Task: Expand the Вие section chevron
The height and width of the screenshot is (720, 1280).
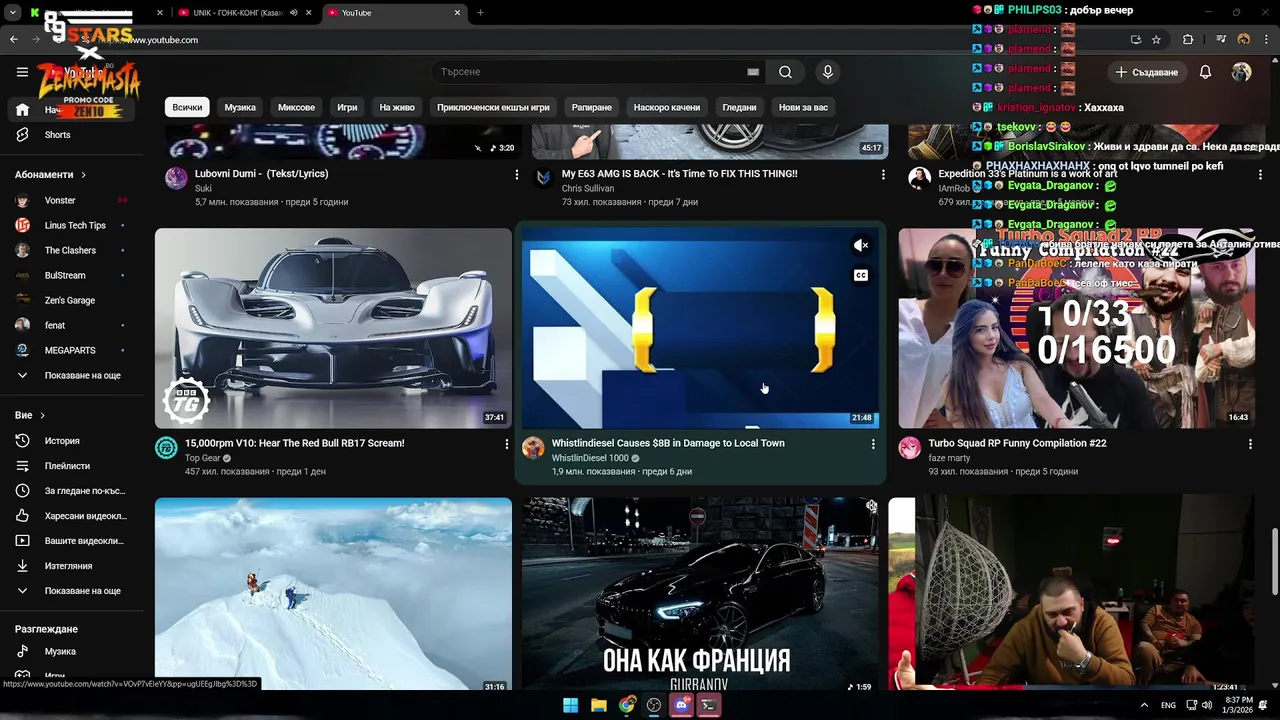Action: coord(43,415)
